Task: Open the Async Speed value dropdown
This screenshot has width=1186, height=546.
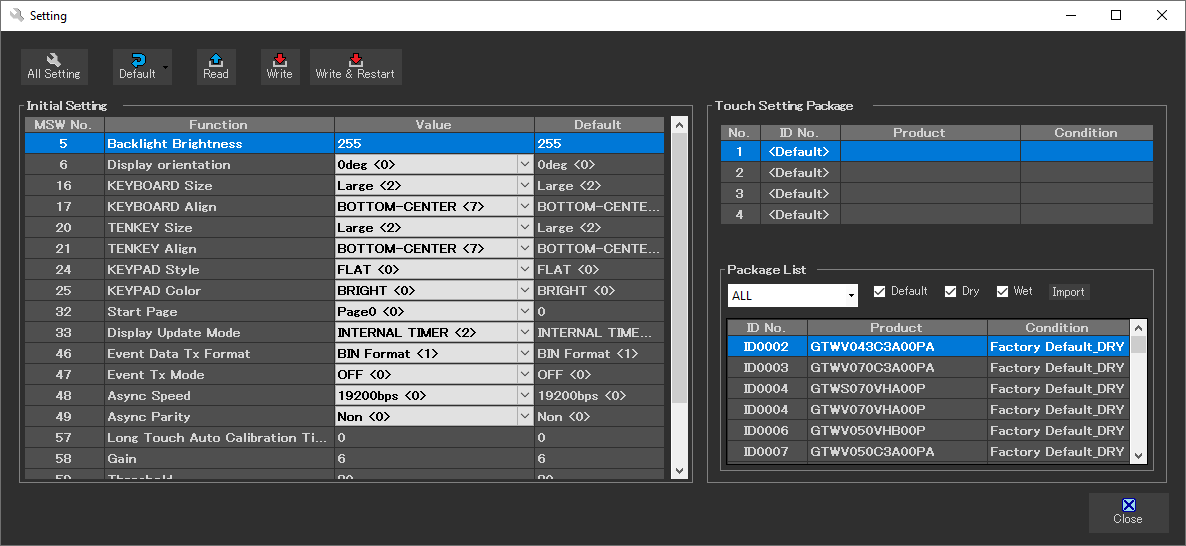Action: click(525, 396)
